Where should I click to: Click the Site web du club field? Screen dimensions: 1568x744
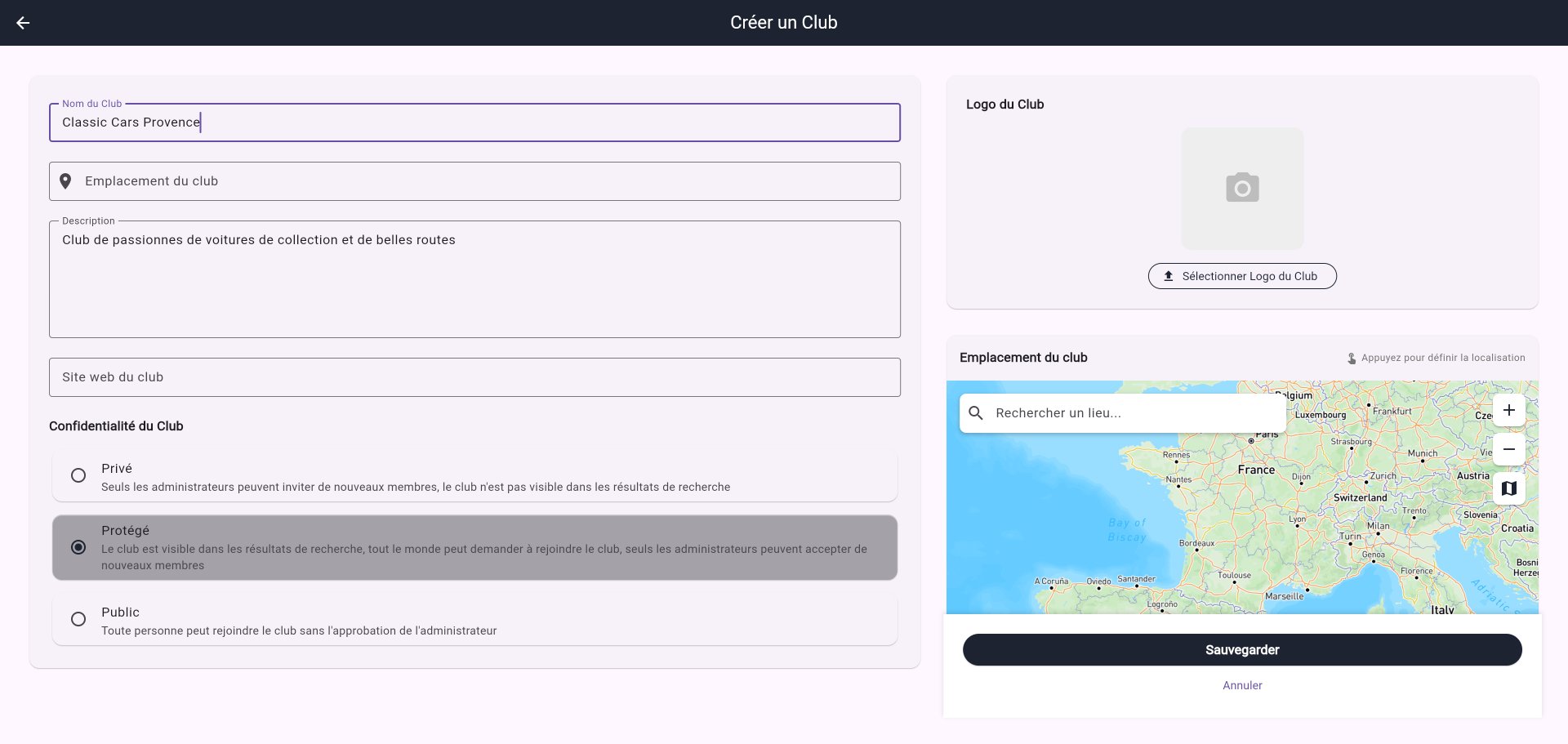click(474, 377)
